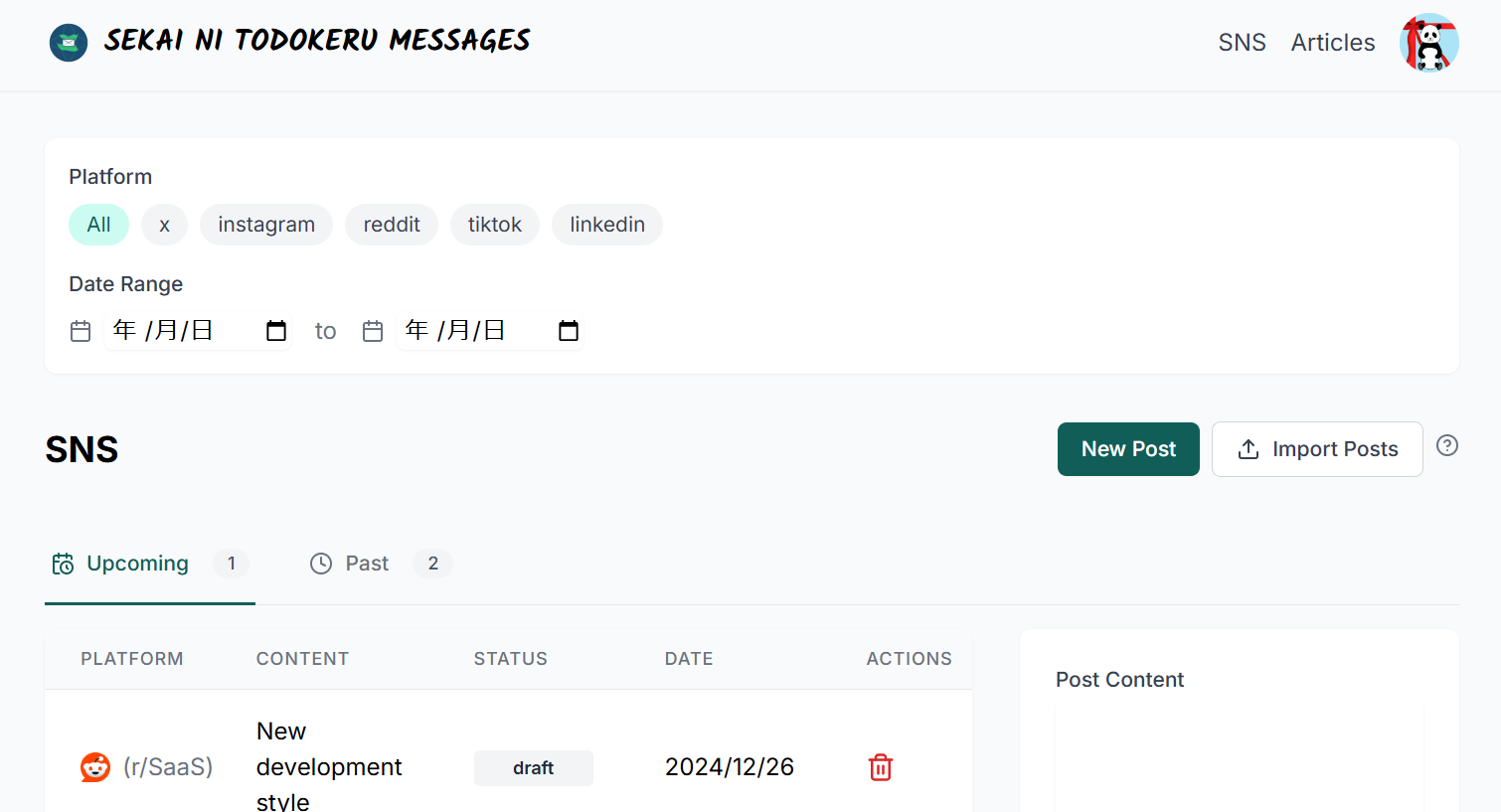The height and width of the screenshot is (812, 1501).
Task: Filter posts by reddit
Action: click(x=392, y=225)
